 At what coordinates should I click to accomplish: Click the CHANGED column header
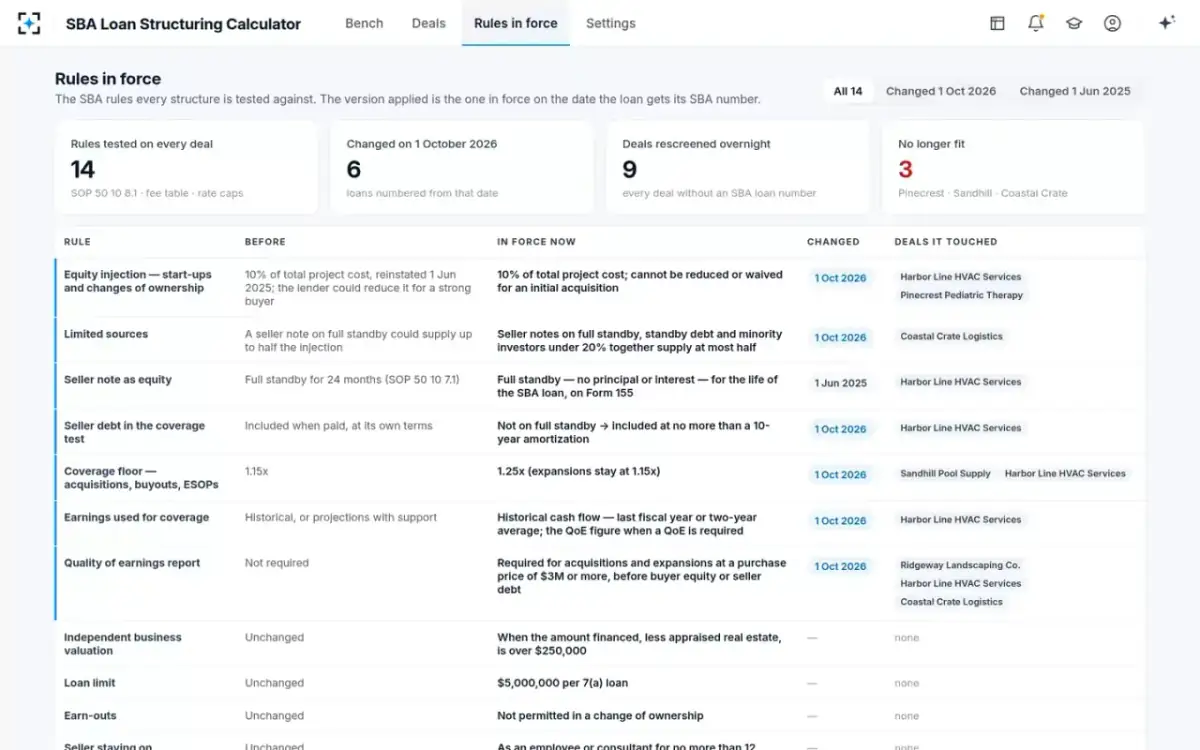pyautogui.click(x=833, y=242)
